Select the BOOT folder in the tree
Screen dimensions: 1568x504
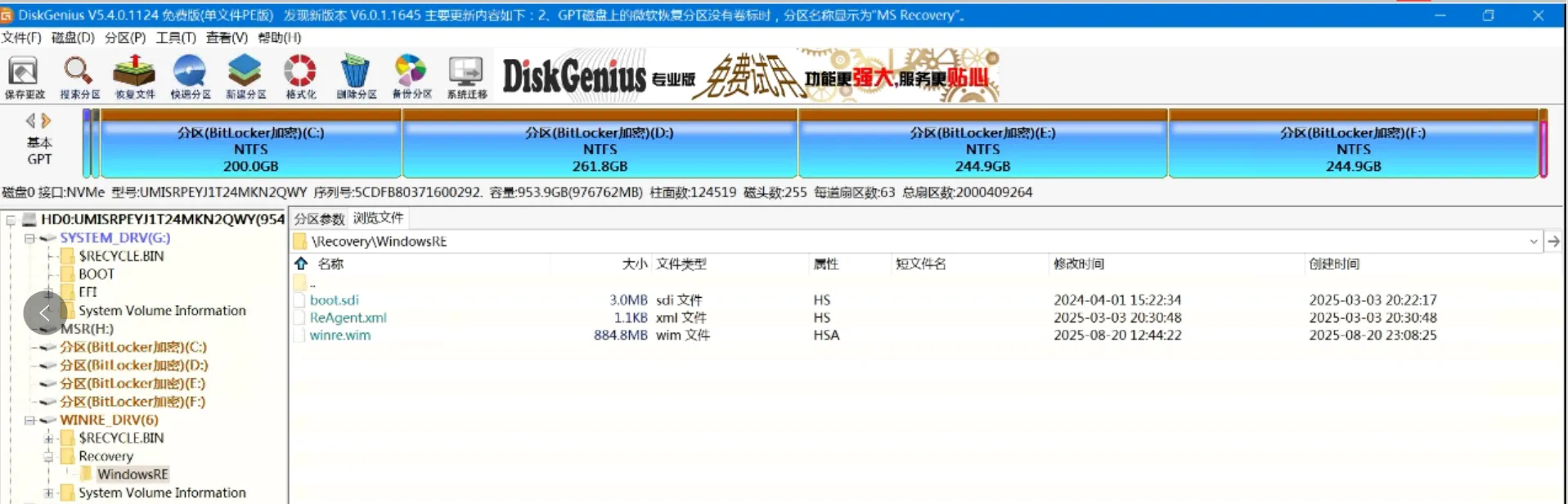(x=97, y=274)
